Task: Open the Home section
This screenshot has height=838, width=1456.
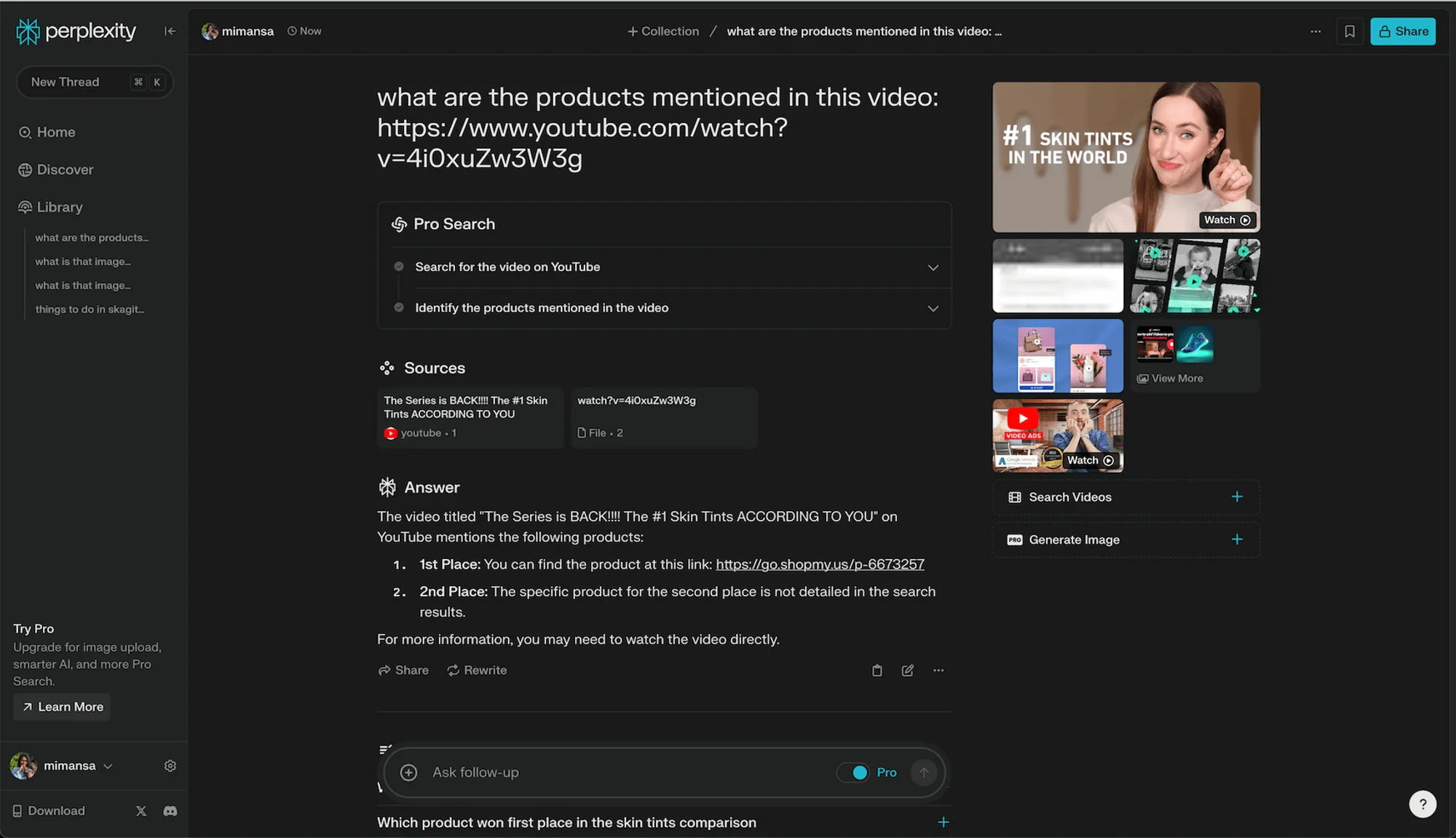Action: click(x=55, y=132)
